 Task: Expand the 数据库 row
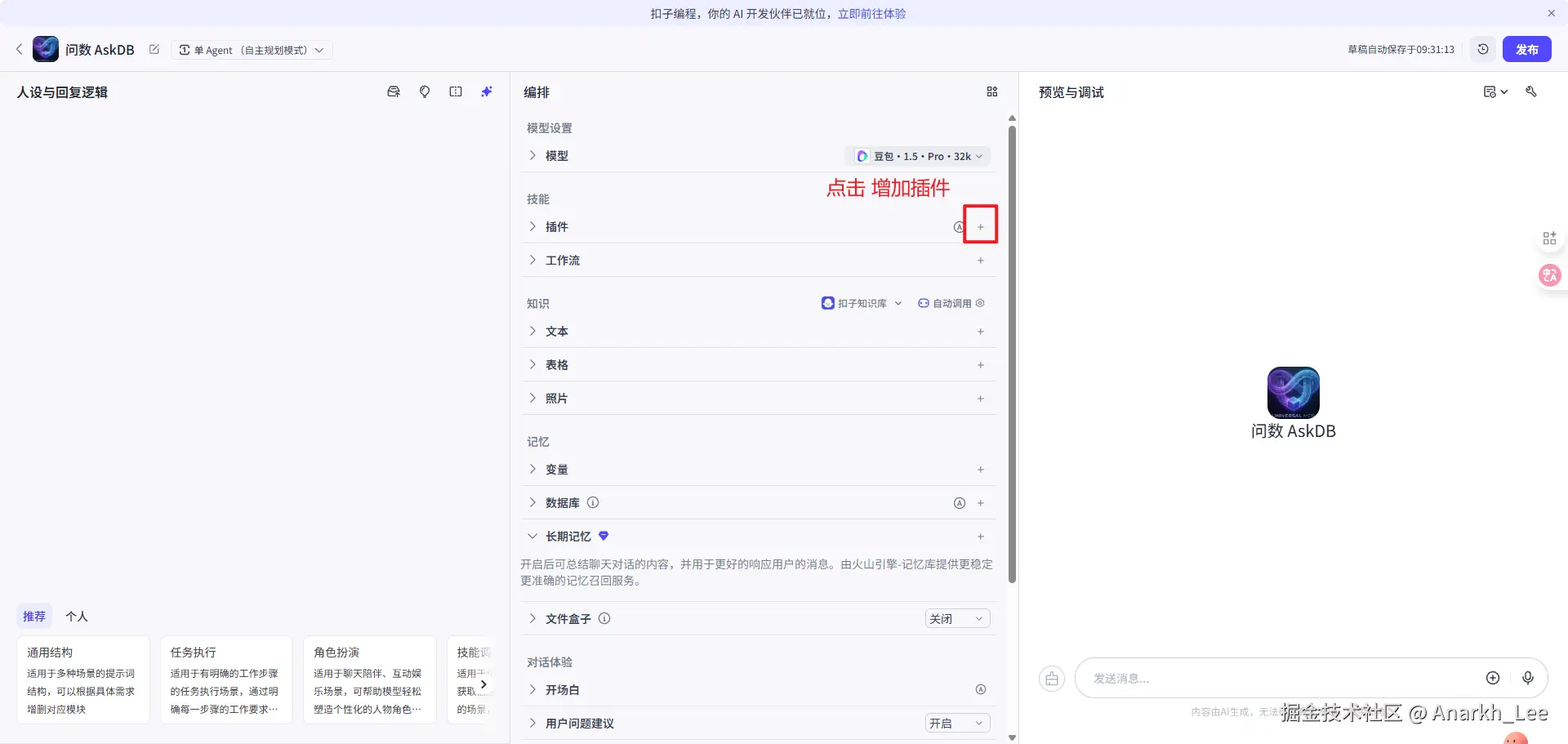[x=532, y=502]
